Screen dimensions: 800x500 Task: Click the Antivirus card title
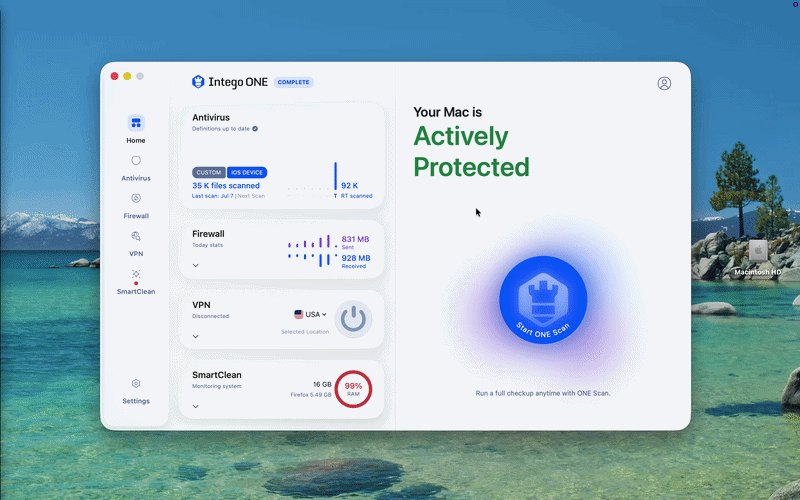point(211,117)
